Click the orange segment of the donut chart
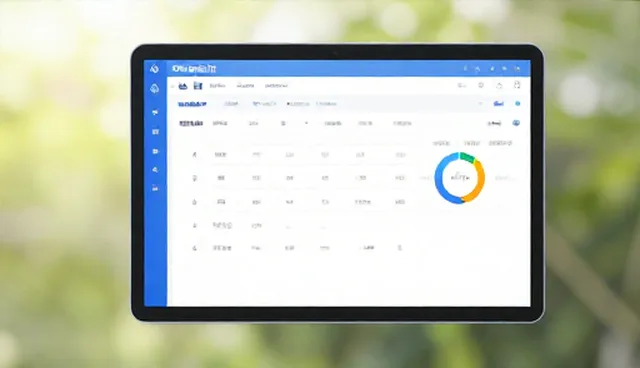This screenshot has width=640, height=368. tap(478, 183)
